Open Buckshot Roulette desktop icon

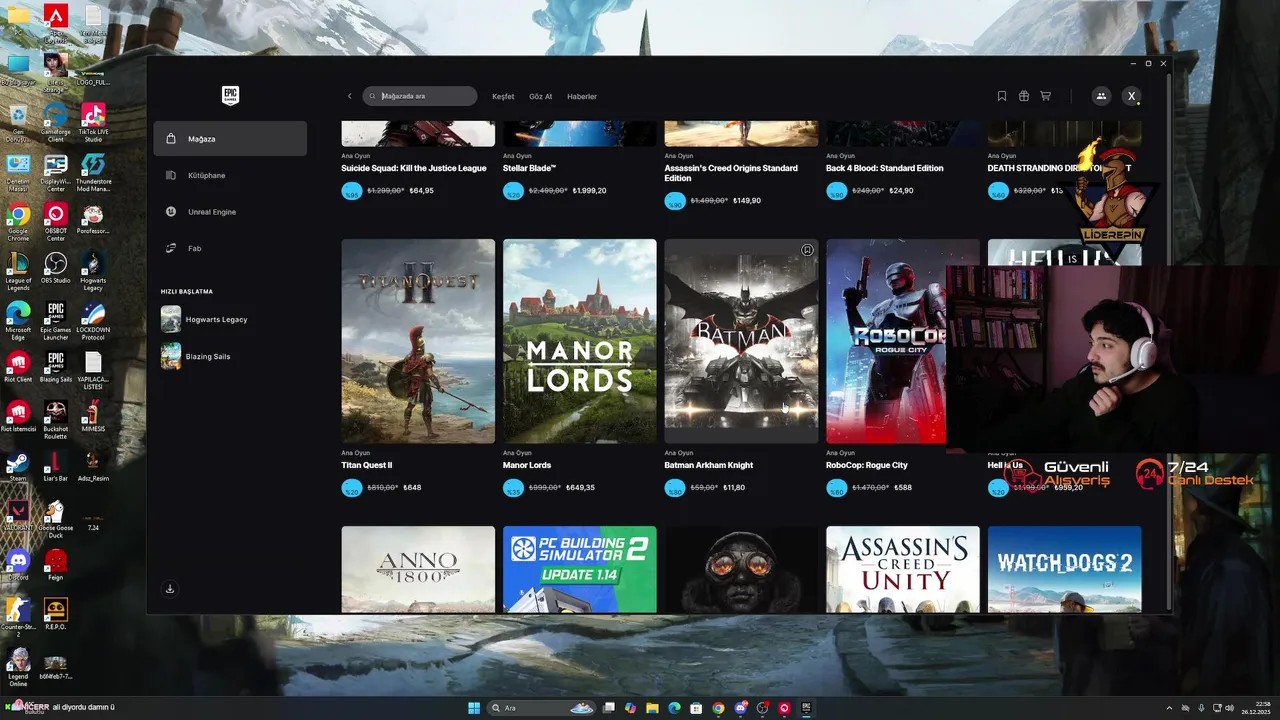[56, 420]
